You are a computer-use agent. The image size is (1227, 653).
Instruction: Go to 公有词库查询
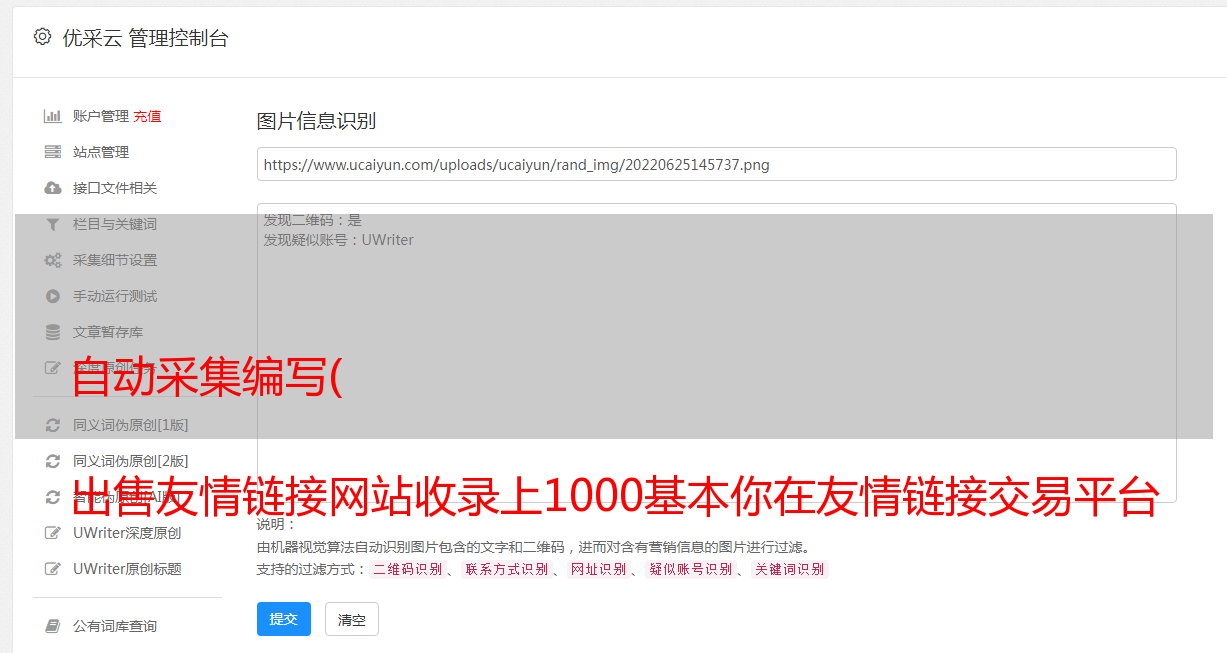click(115, 626)
